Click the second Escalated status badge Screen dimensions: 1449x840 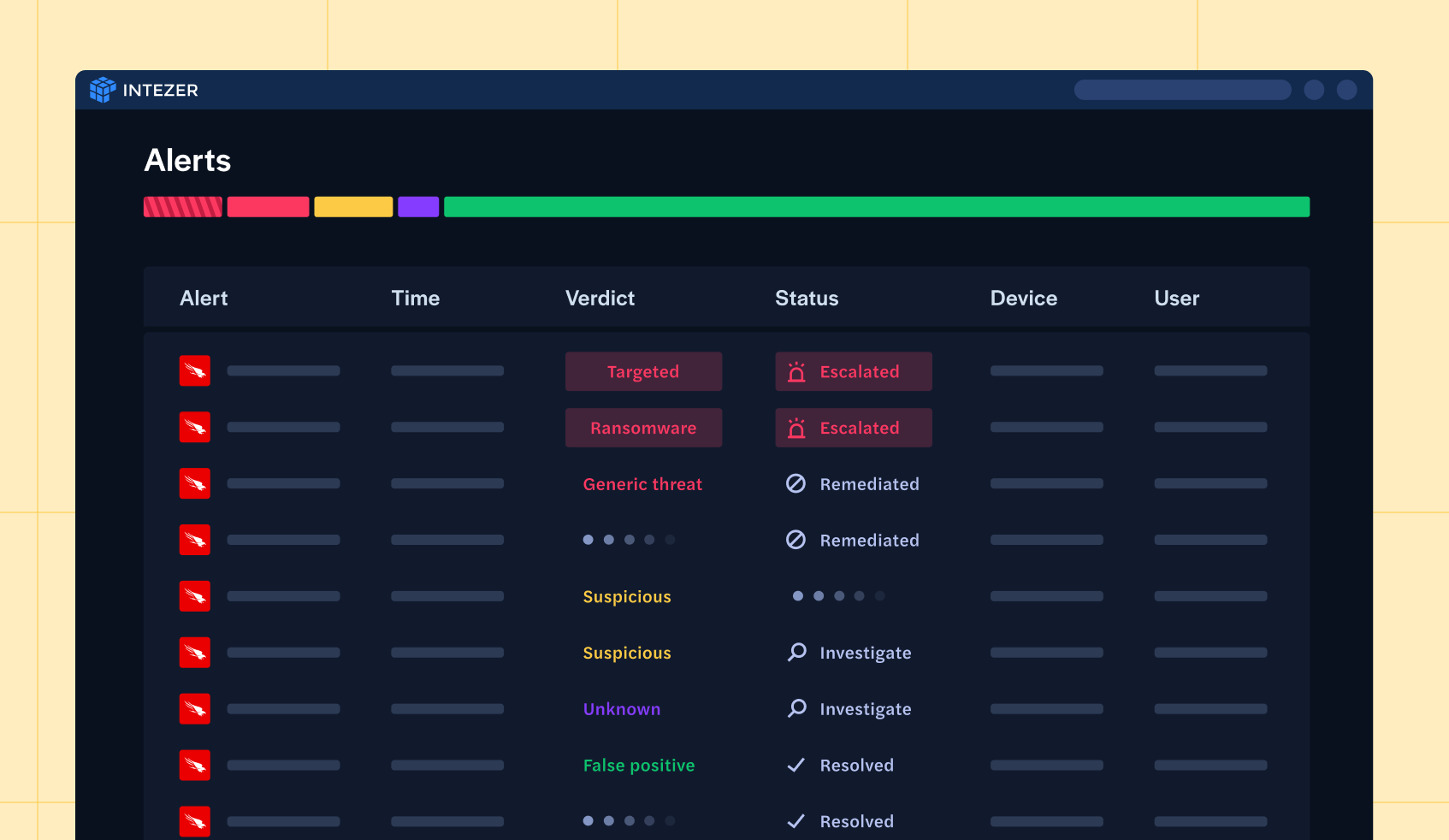coord(854,428)
